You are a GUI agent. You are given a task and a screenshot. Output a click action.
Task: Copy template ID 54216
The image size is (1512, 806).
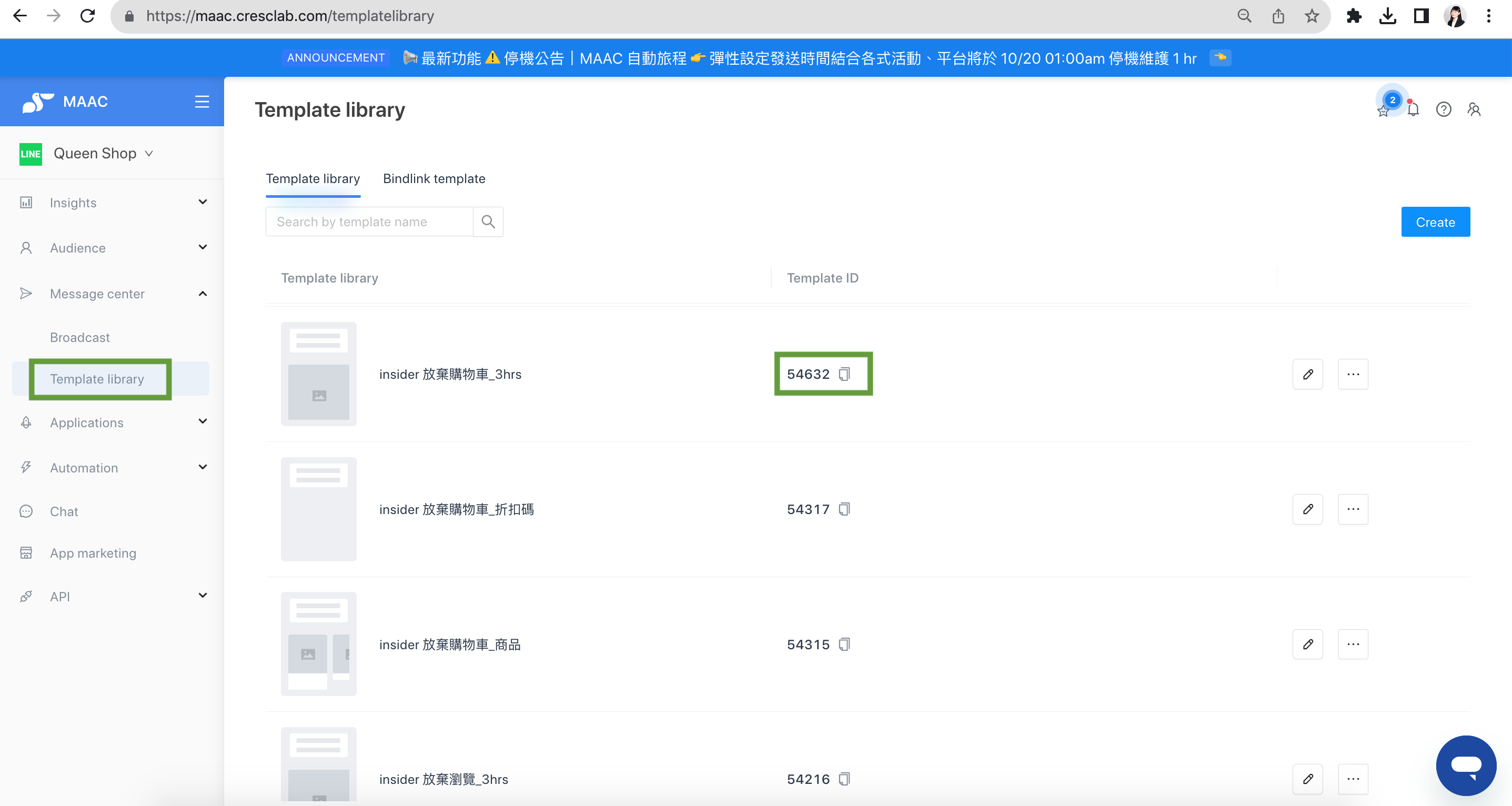tap(844, 779)
